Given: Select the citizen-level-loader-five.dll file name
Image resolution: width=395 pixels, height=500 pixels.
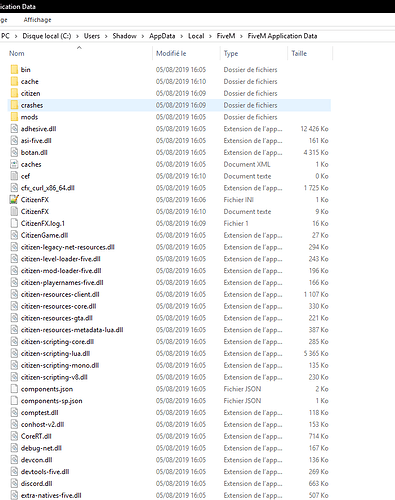Looking at the screenshot, I should [61, 259].
